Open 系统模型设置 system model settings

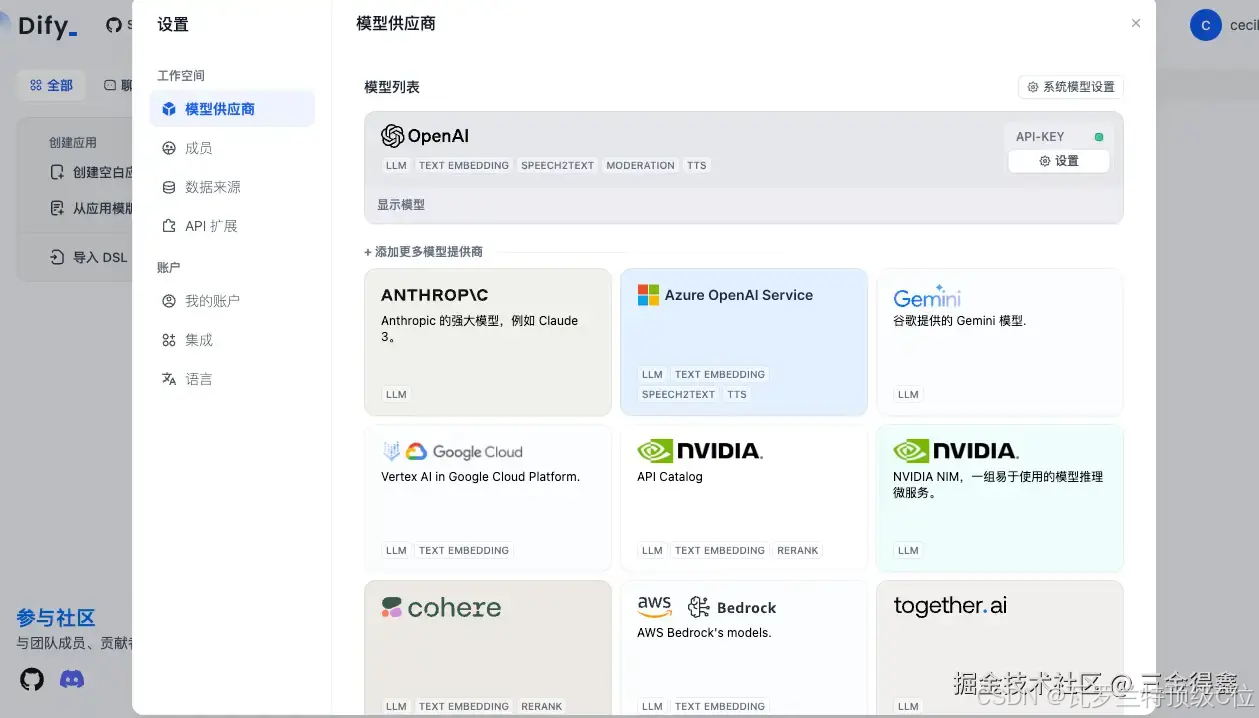[x=1071, y=87]
